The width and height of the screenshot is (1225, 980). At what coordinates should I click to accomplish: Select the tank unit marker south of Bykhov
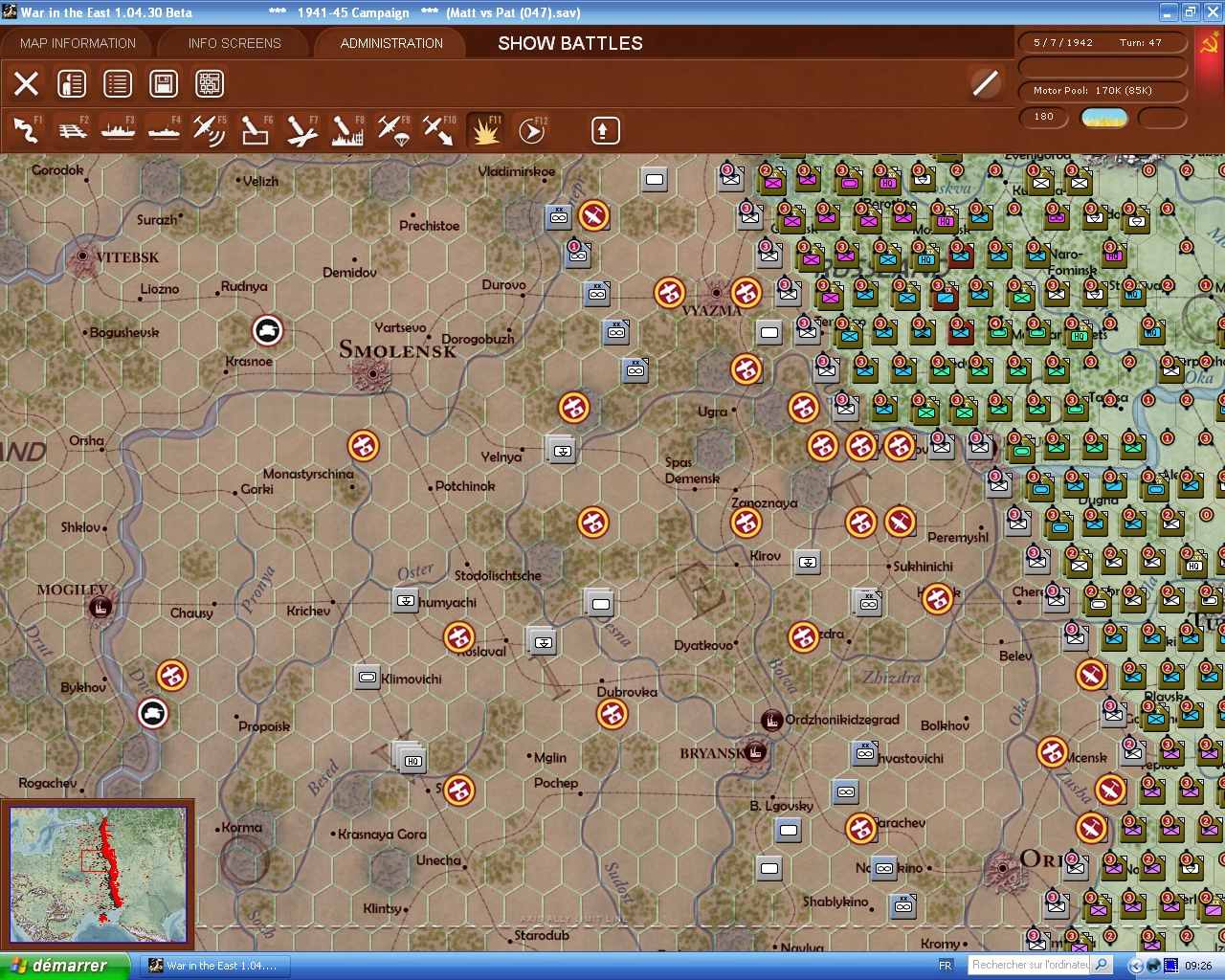pos(152,714)
